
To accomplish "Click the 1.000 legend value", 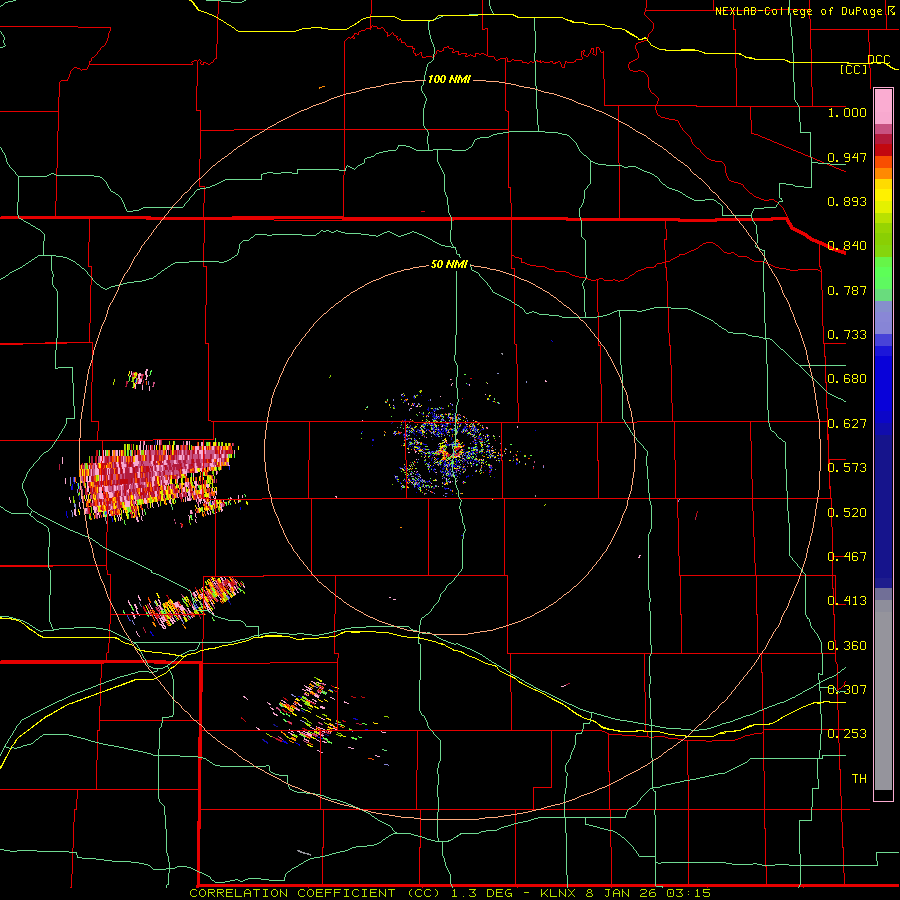I will click(x=847, y=112).
